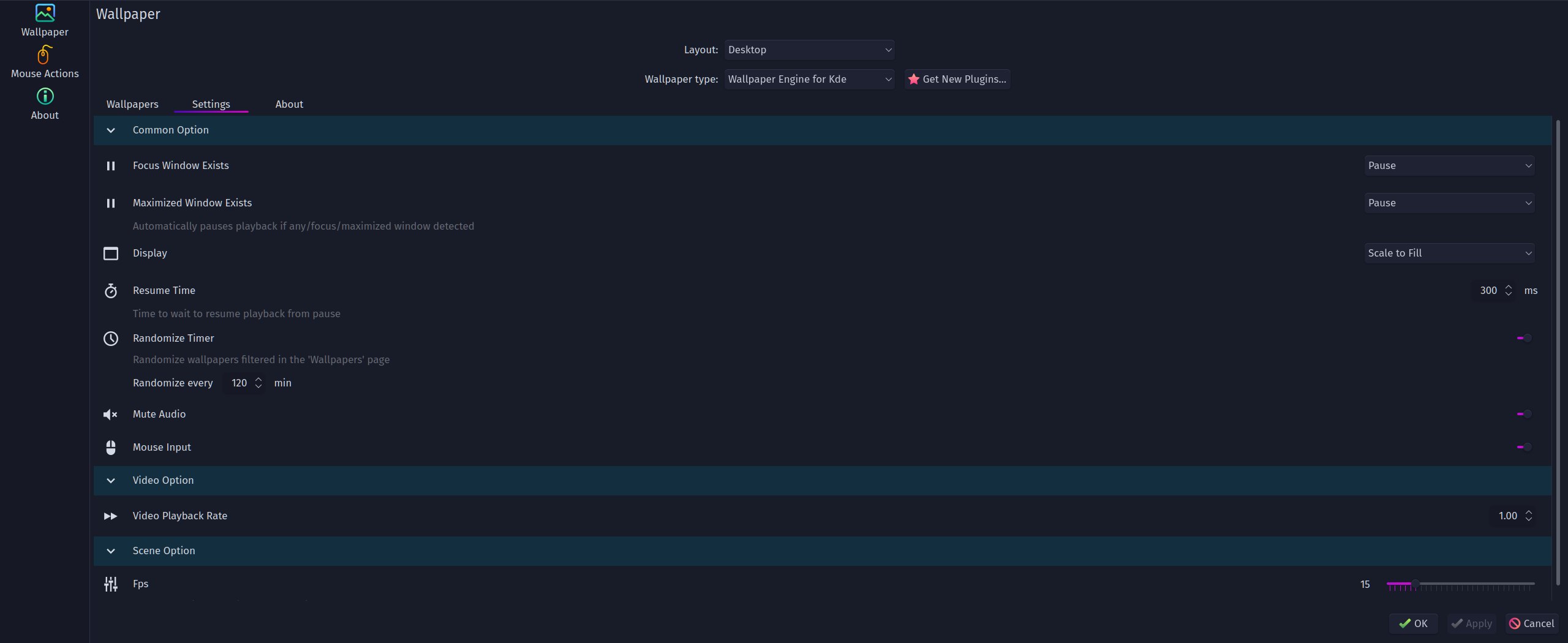Click the 'Time to wait to resume playback' hint
The width and height of the screenshot is (1568, 643).
[236, 314]
